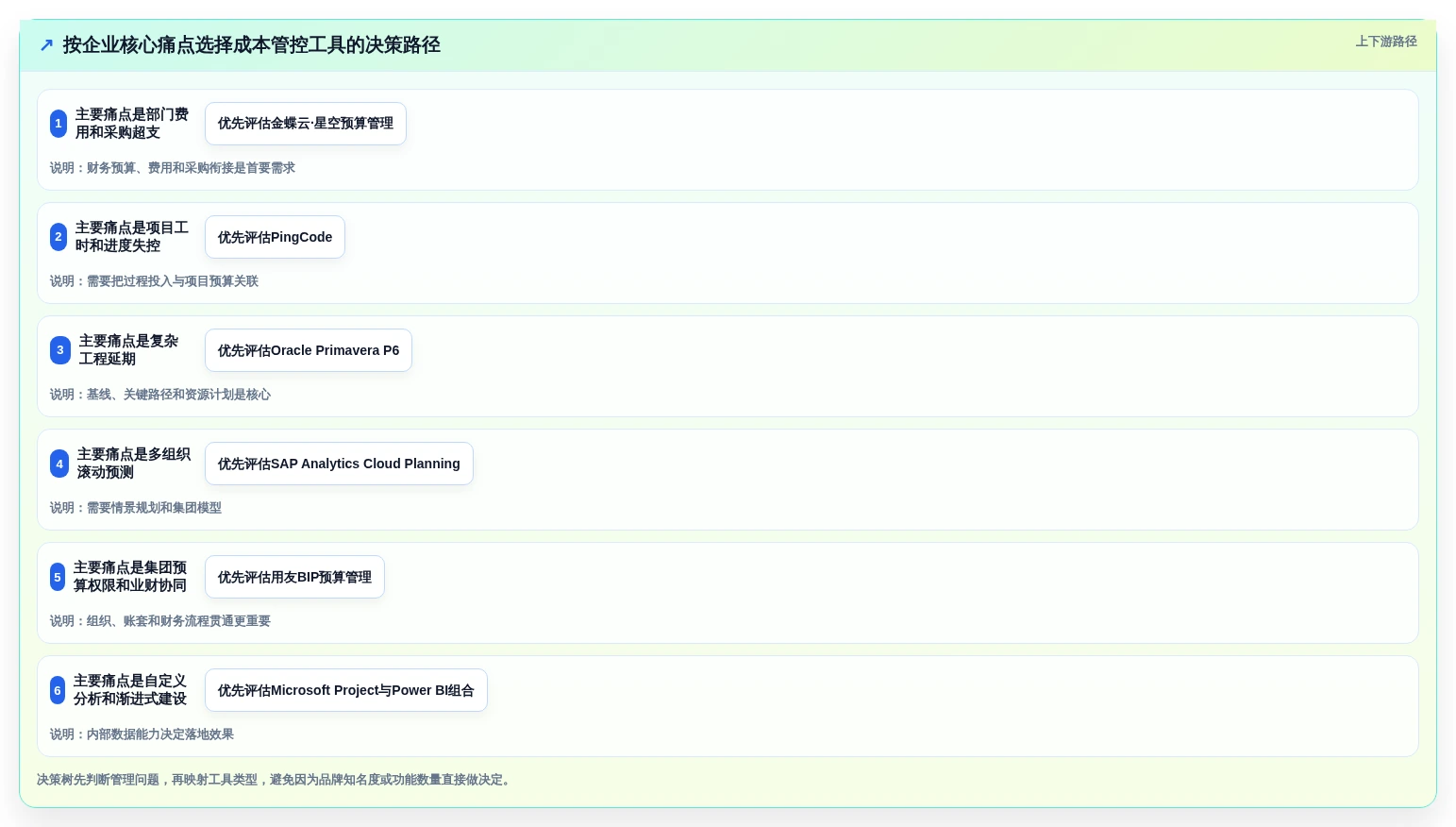Click note 说明：需要把过程投入与项目预算关联

point(154,281)
